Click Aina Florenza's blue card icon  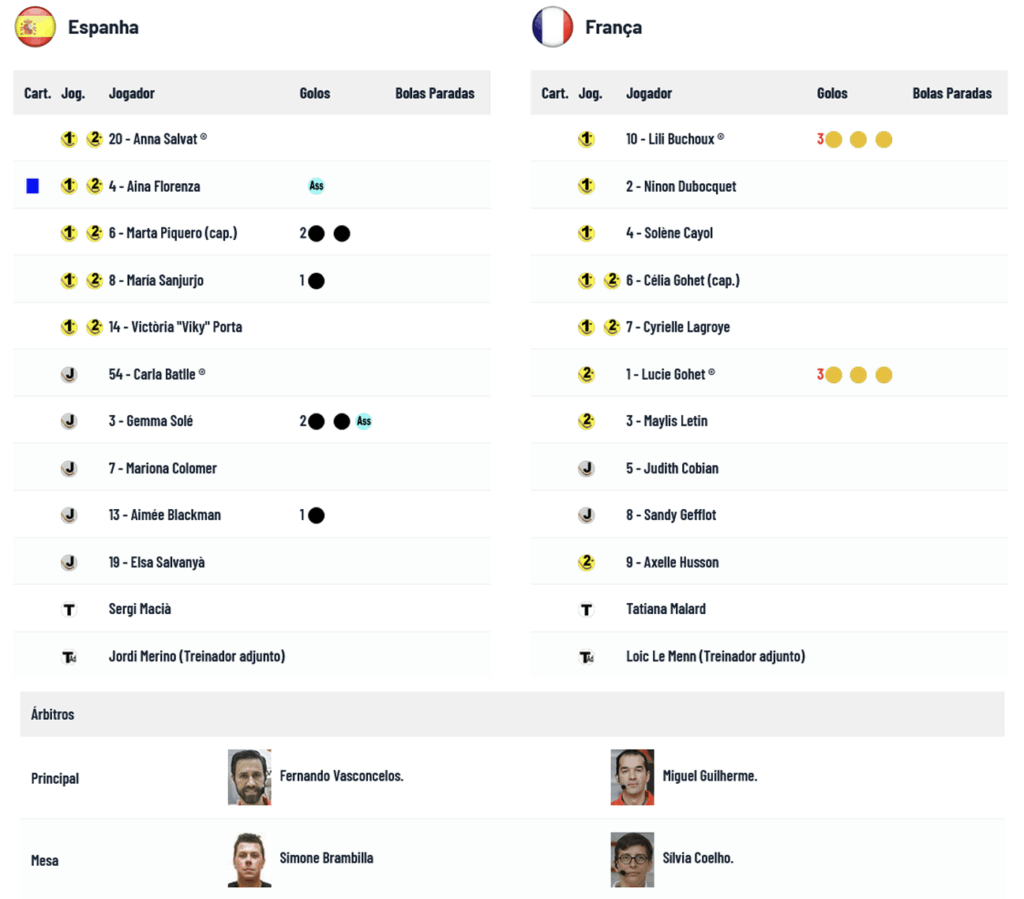pos(33,186)
